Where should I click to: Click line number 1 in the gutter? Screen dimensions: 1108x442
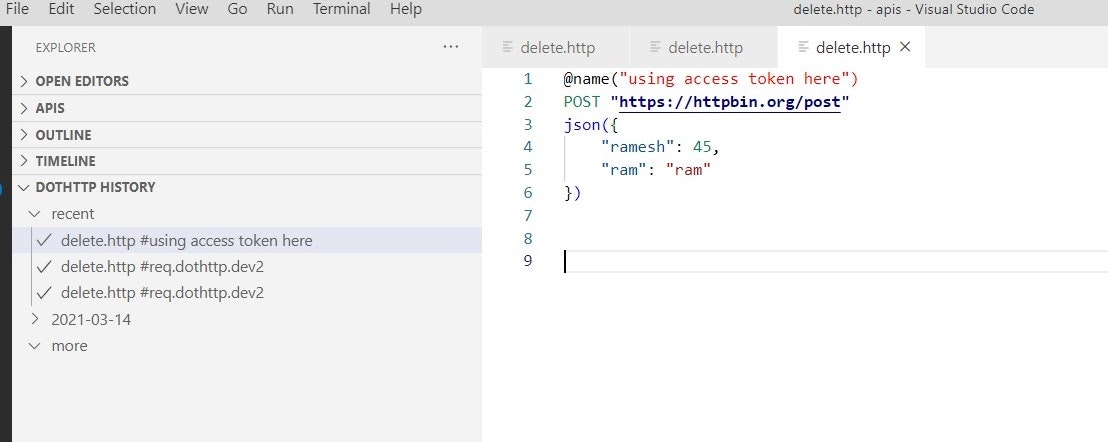(527, 79)
